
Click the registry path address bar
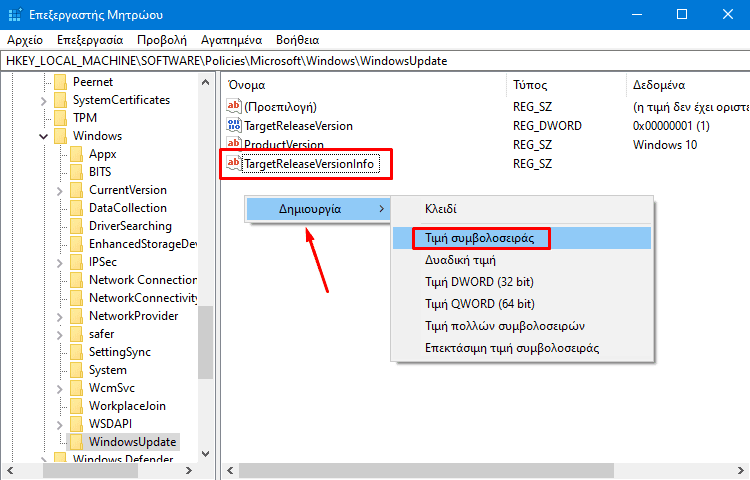(x=375, y=61)
